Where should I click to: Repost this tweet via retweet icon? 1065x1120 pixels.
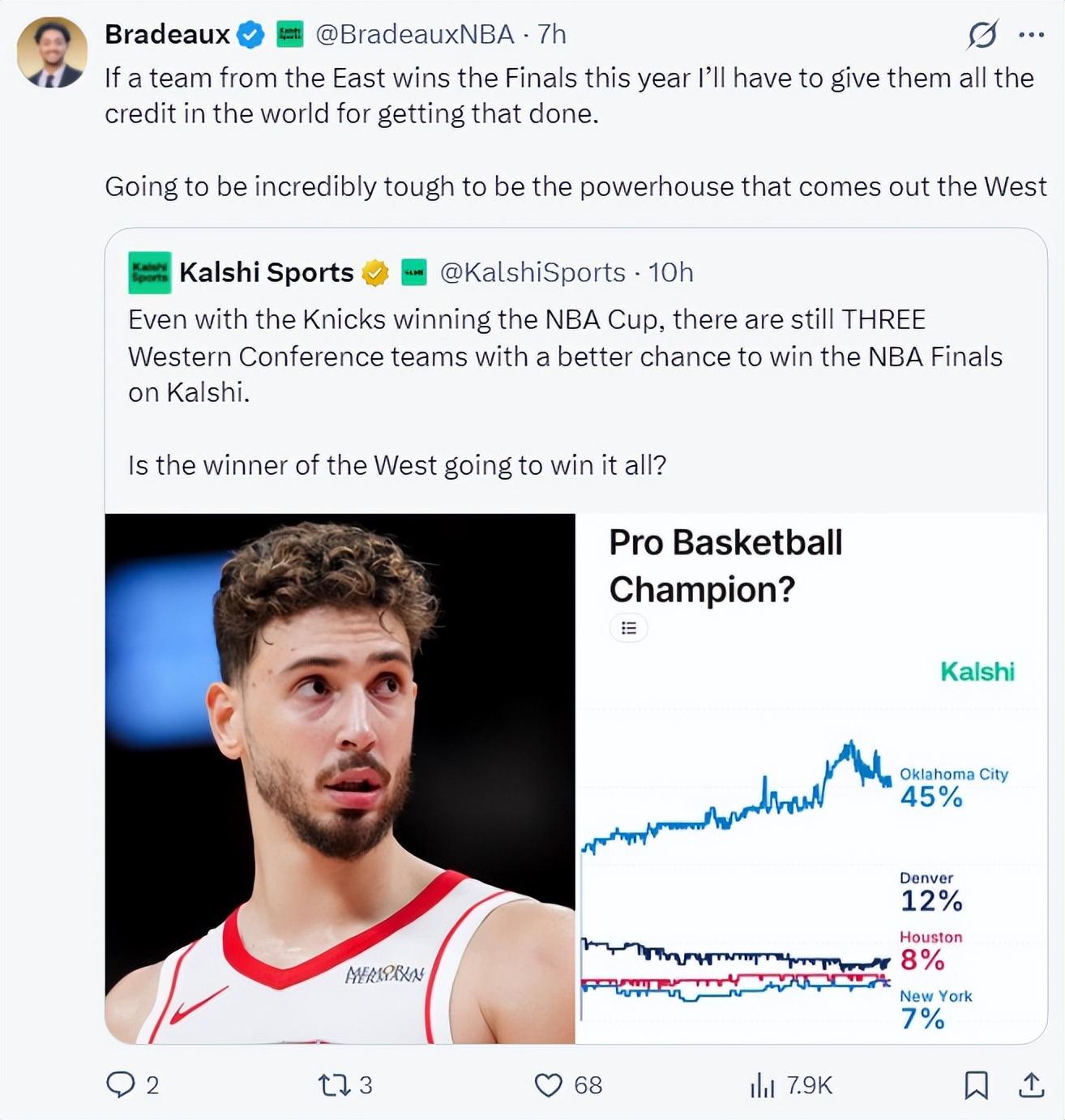point(333,1084)
